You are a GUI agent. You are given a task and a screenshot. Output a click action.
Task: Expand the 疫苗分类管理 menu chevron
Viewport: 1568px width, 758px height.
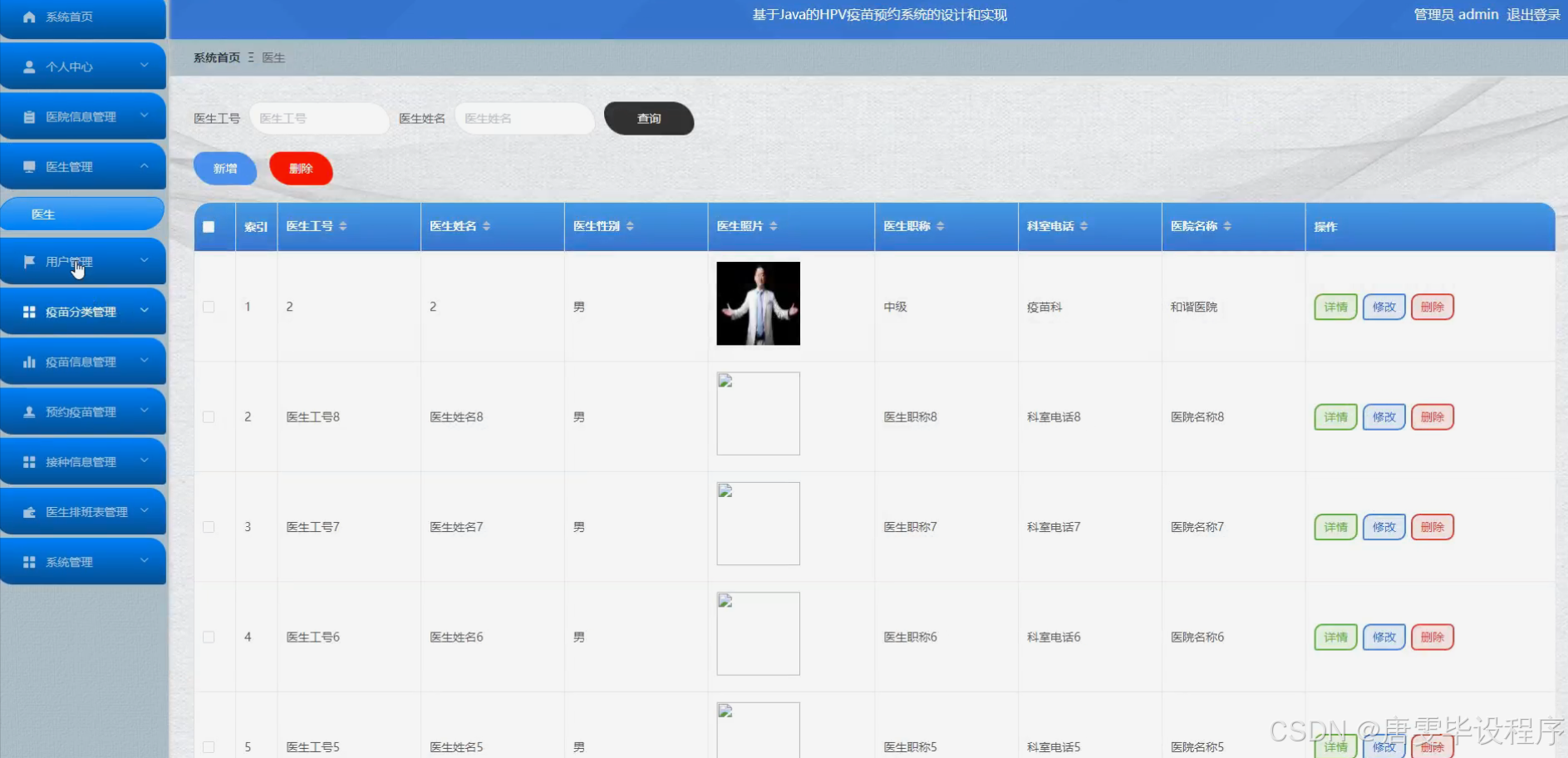pos(145,311)
